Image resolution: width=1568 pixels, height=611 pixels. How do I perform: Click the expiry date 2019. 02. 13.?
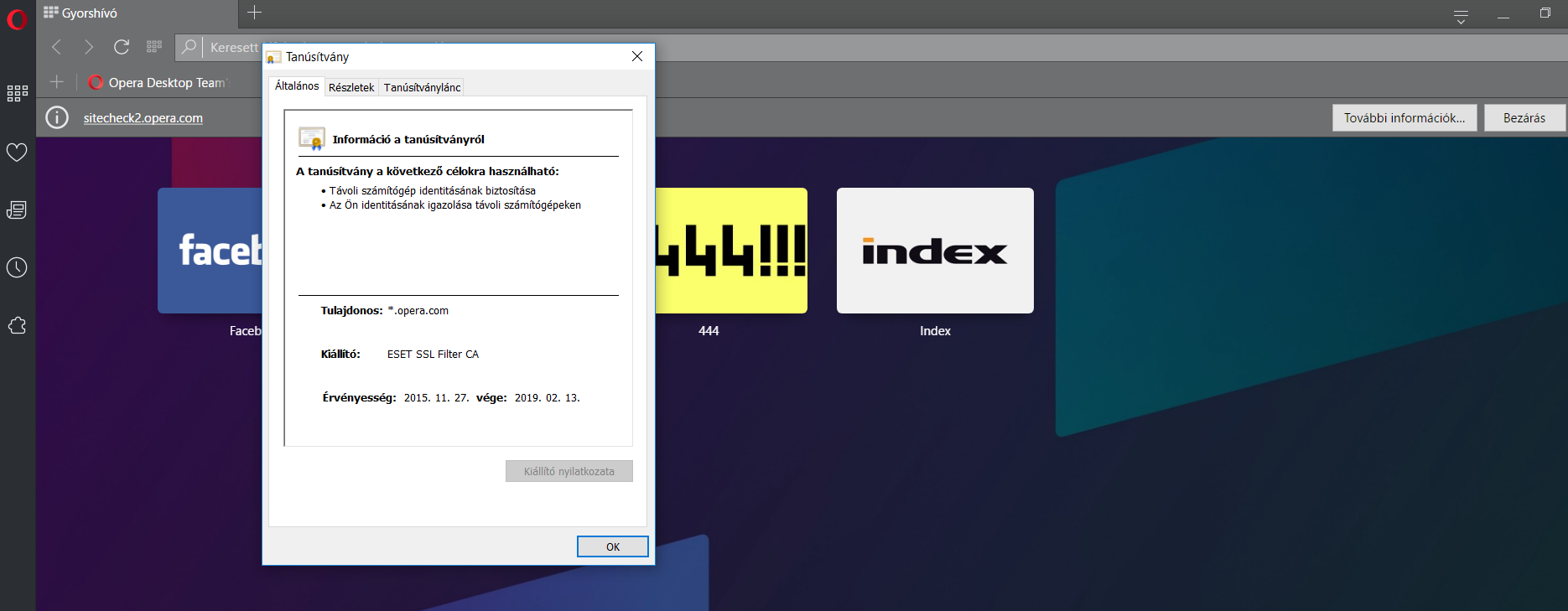[x=547, y=397]
